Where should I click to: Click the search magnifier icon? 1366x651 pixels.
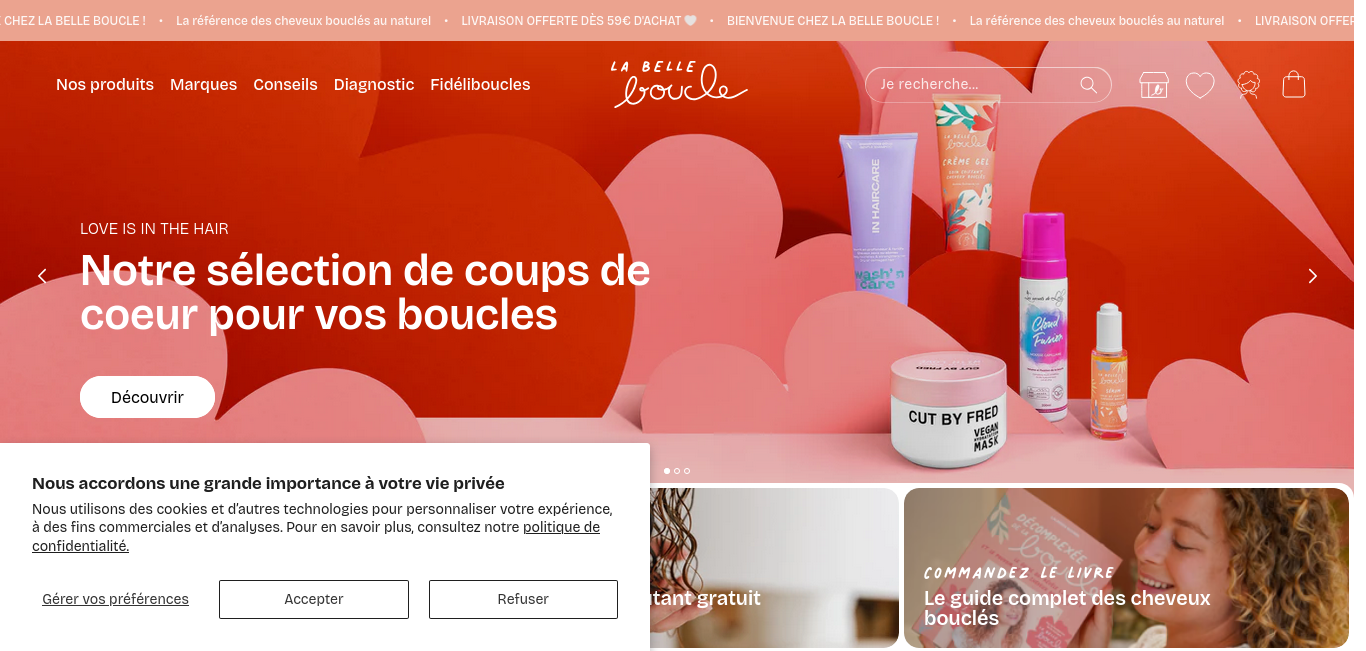pos(1088,85)
